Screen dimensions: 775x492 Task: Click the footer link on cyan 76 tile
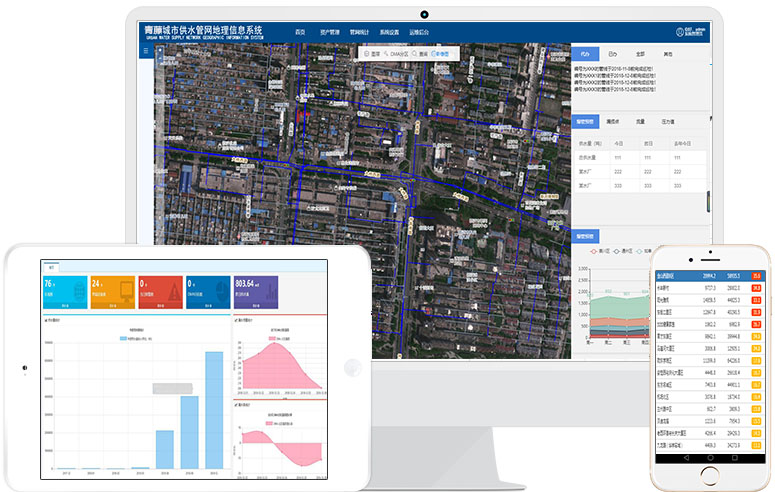coord(65,306)
